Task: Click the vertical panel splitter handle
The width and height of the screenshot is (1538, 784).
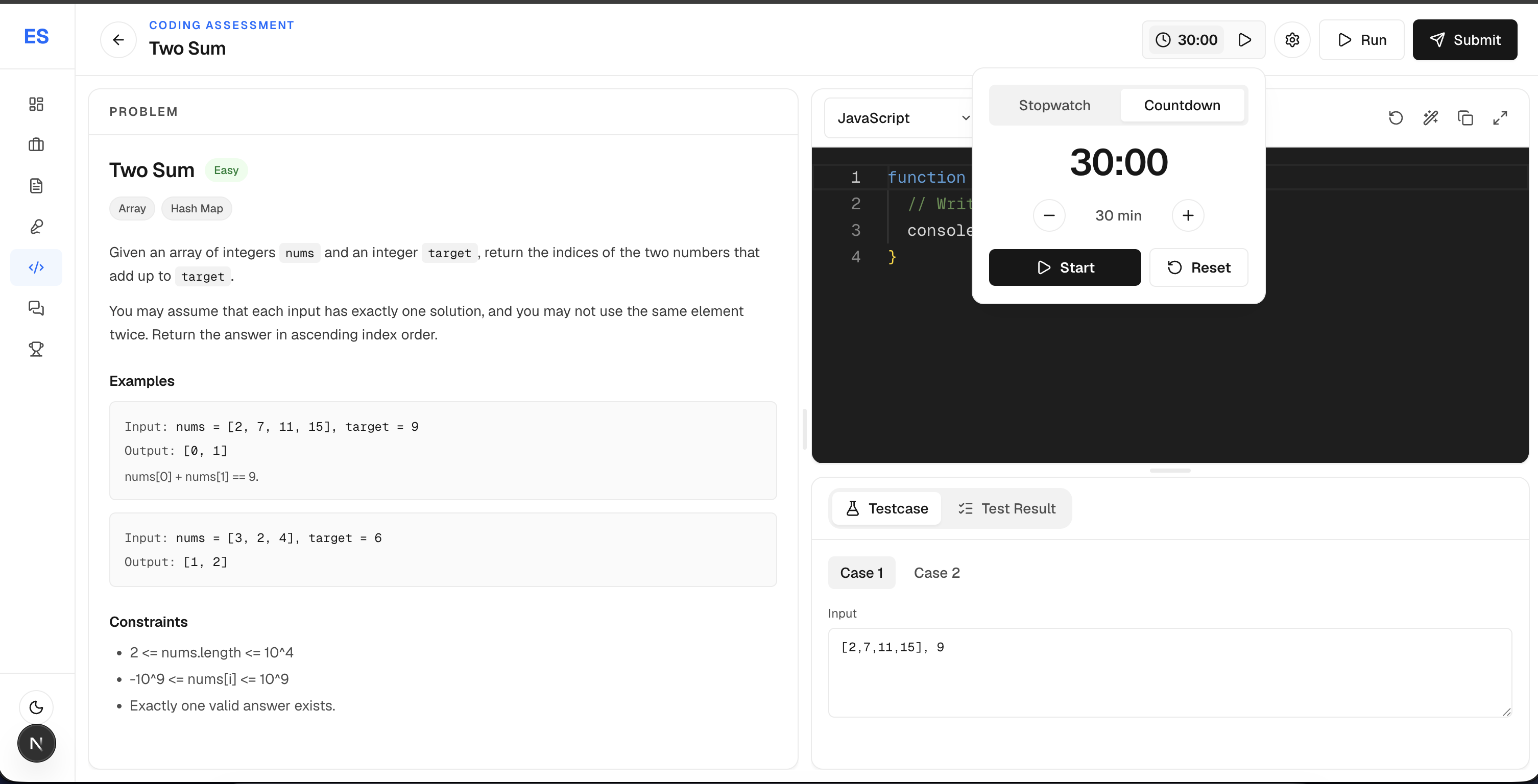Action: coord(805,429)
